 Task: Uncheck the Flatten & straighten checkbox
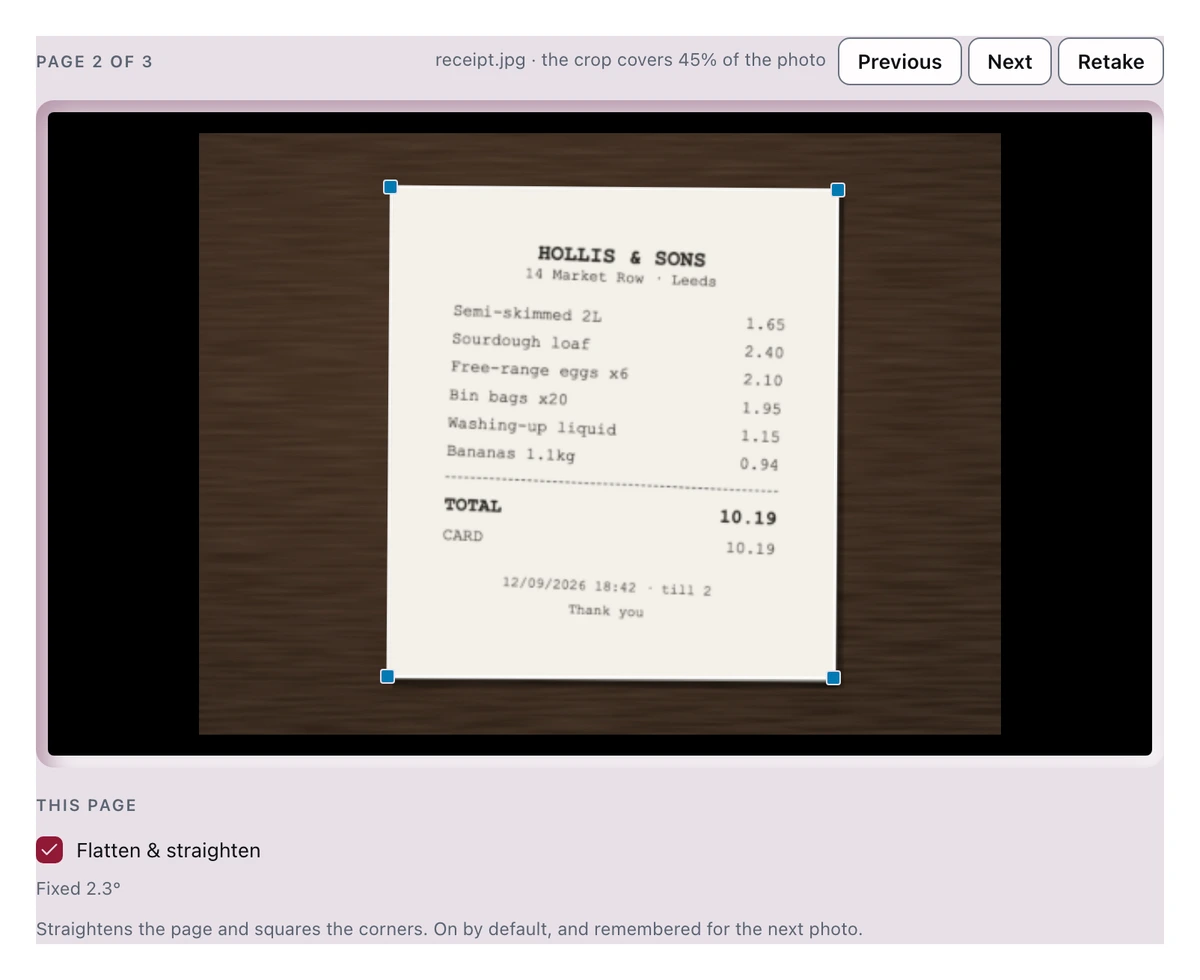point(50,850)
